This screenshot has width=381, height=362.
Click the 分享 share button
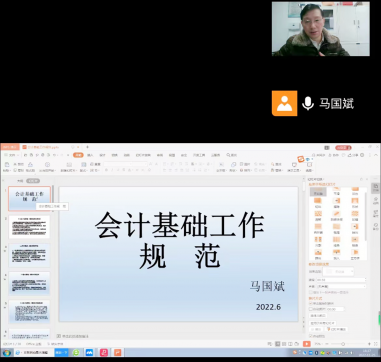click(353, 155)
